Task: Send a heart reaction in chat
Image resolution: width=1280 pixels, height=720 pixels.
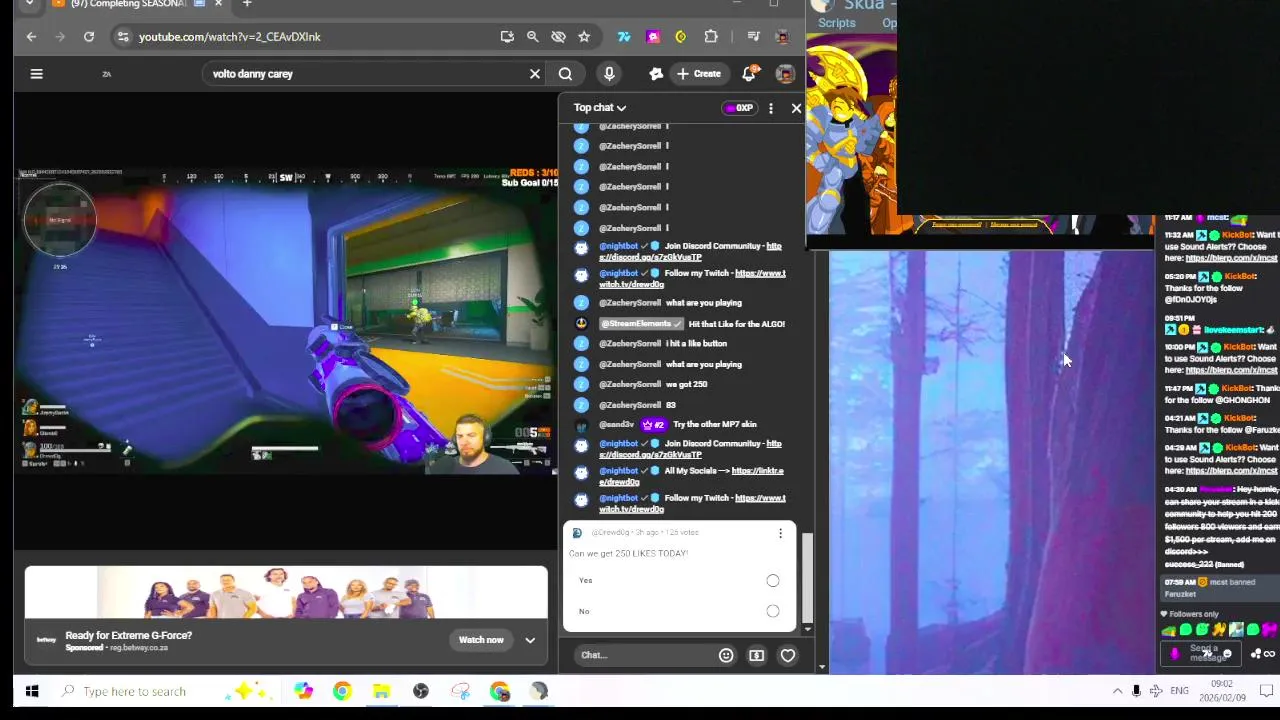Action: [788, 655]
